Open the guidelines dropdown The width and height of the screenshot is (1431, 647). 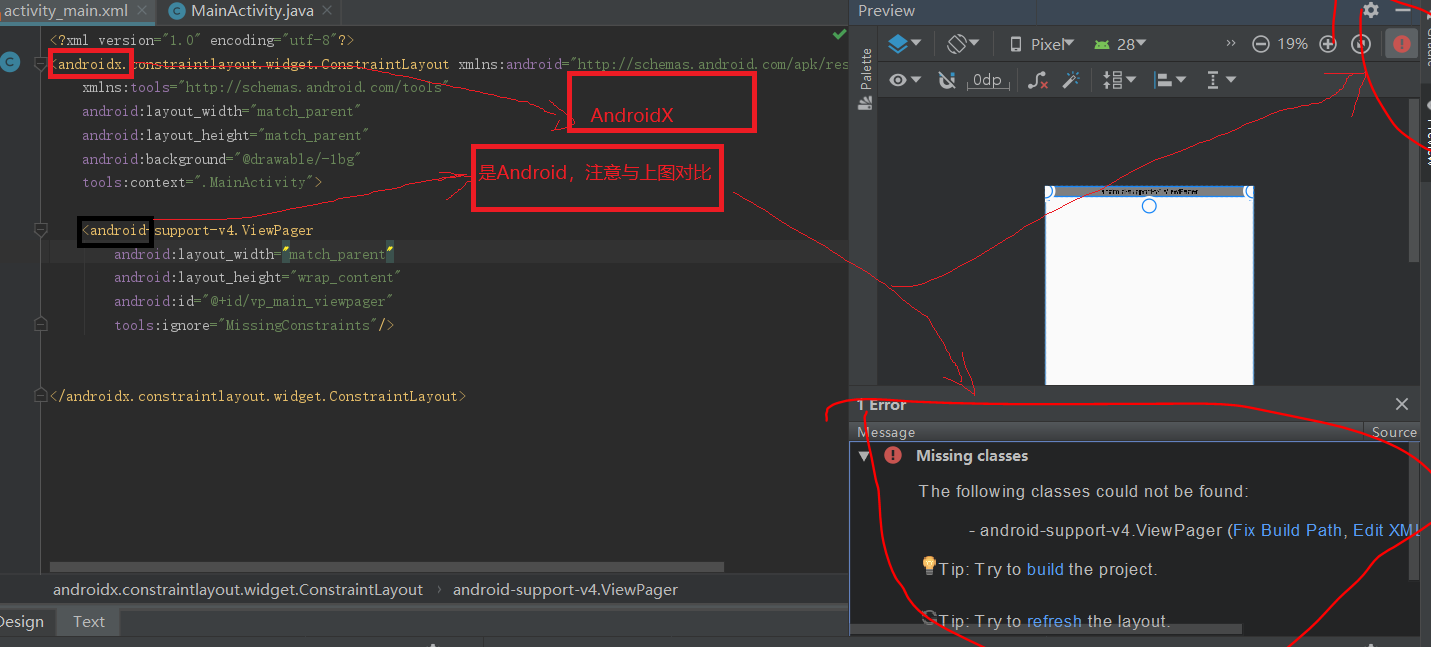(1220, 80)
